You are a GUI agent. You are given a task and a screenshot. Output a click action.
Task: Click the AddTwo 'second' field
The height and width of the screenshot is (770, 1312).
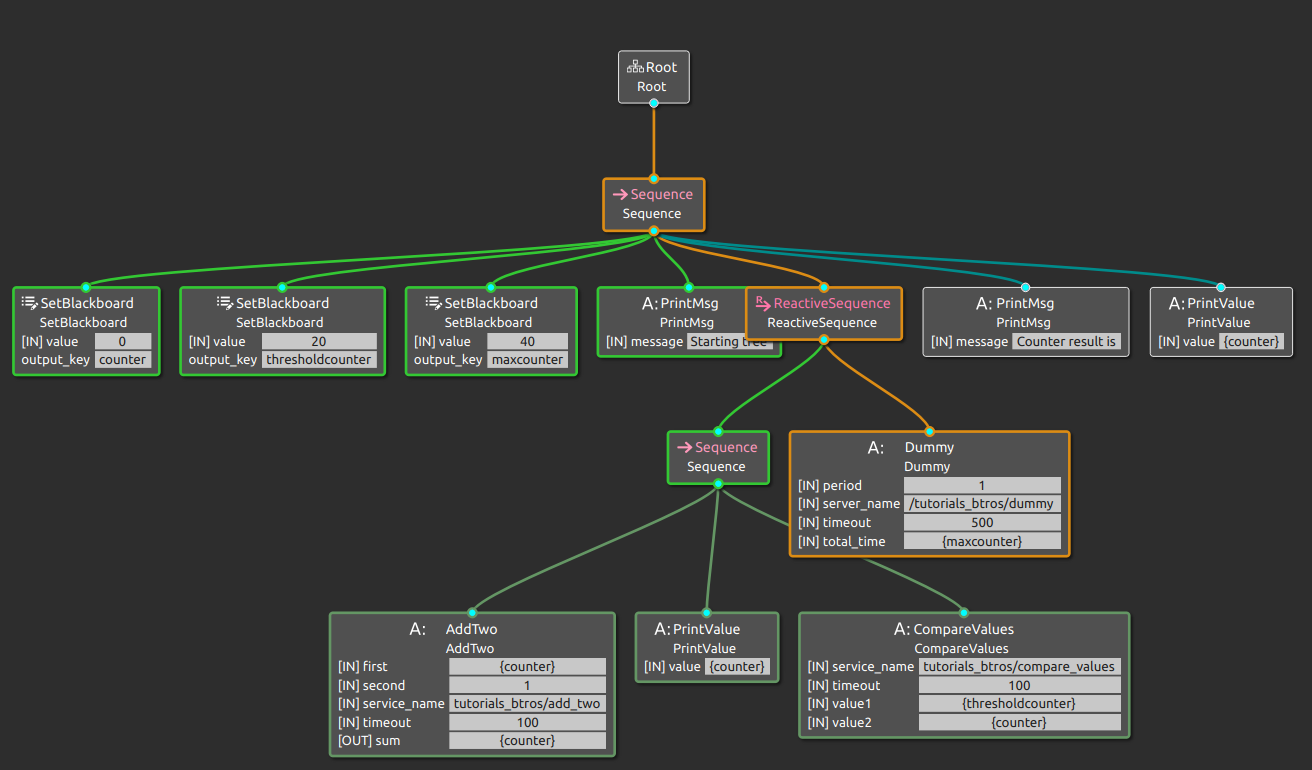527,685
